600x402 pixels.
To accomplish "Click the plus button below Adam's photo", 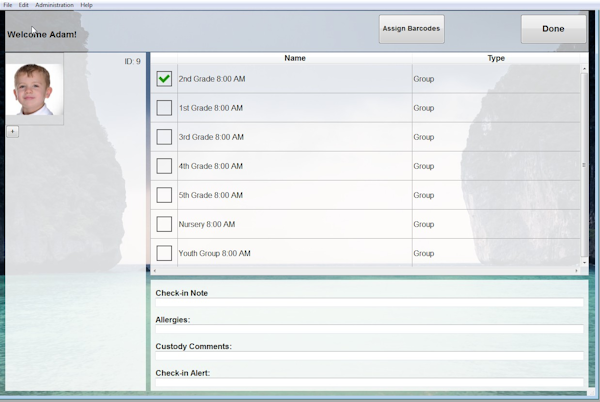I will tap(13, 132).
